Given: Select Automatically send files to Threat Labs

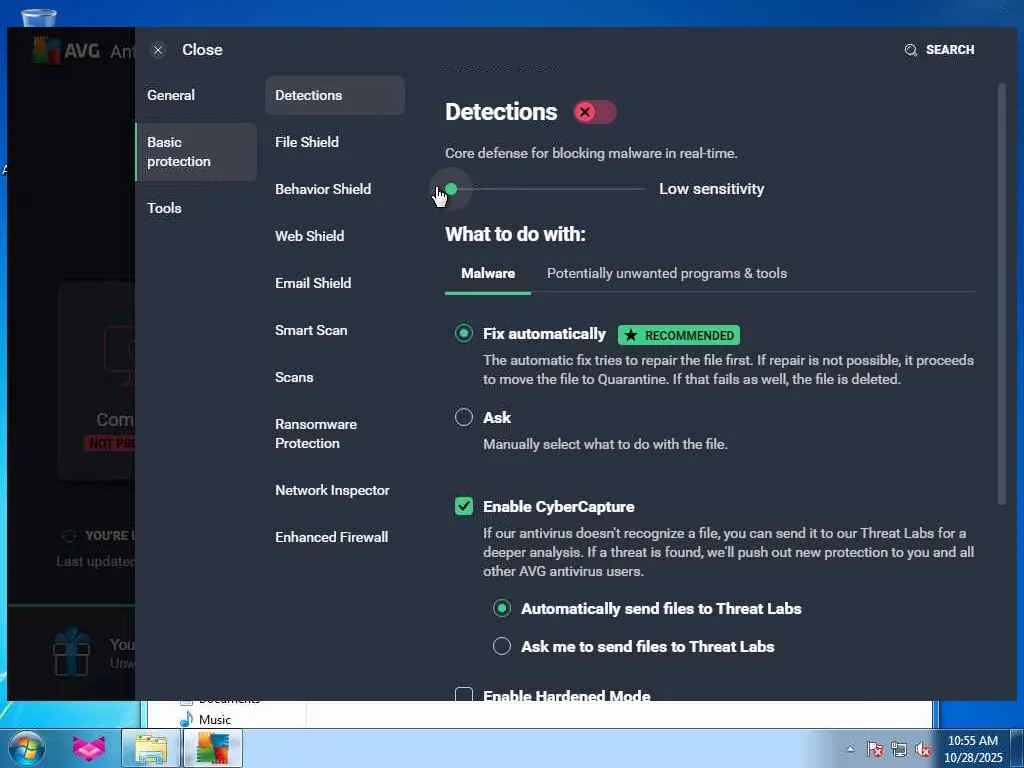Looking at the screenshot, I should click(502, 609).
